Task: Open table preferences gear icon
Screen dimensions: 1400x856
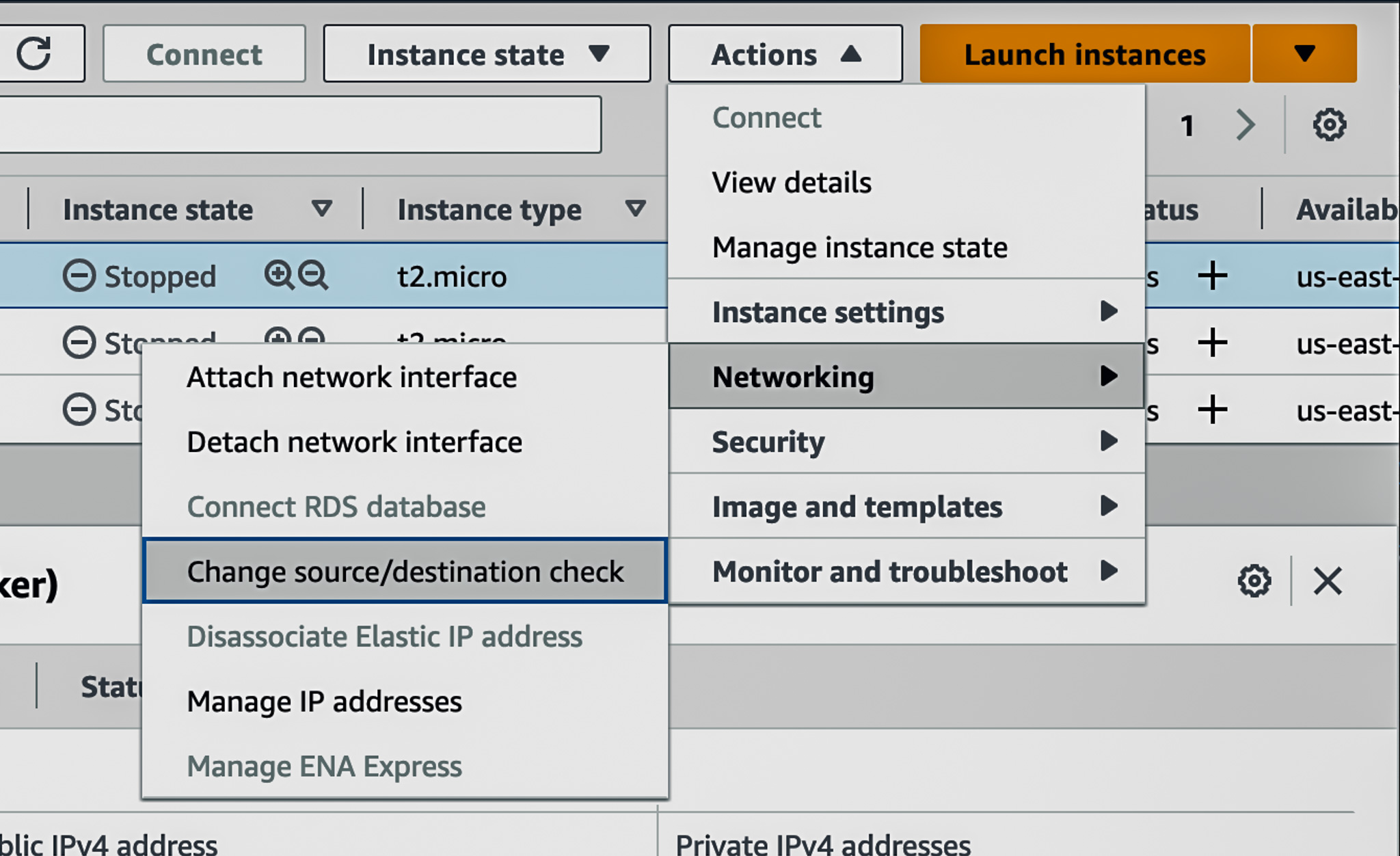Action: click(1329, 125)
